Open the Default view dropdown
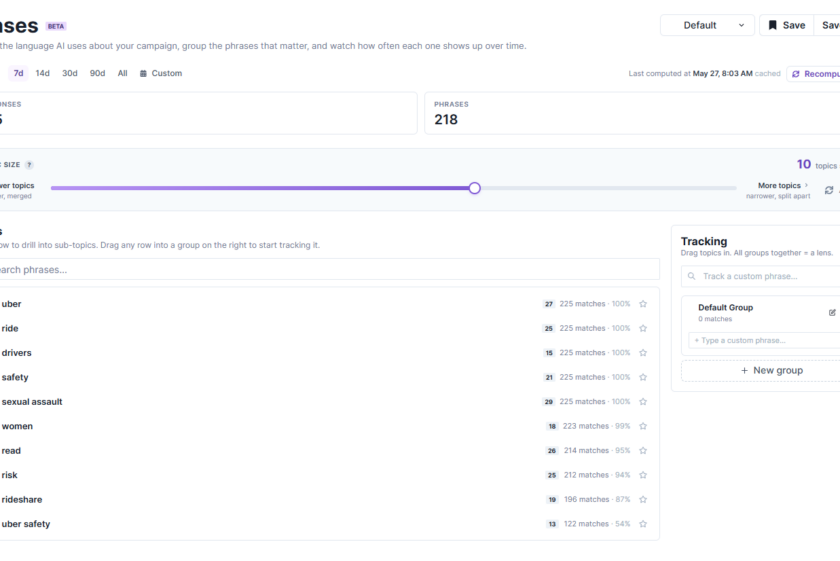The image size is (840, 561). (x=707, y=25)
